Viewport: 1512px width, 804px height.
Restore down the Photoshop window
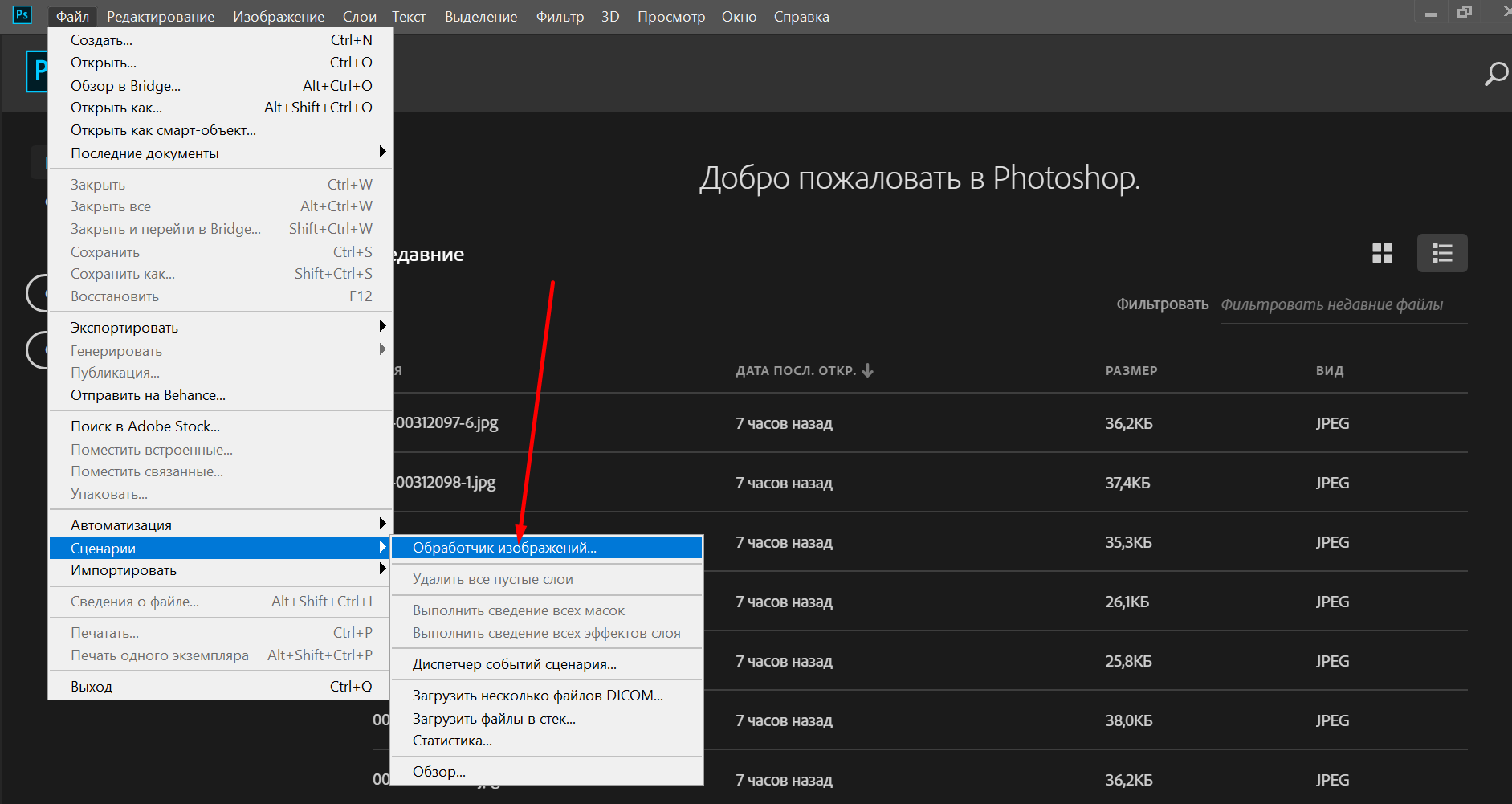click(x=1465, y=12)
